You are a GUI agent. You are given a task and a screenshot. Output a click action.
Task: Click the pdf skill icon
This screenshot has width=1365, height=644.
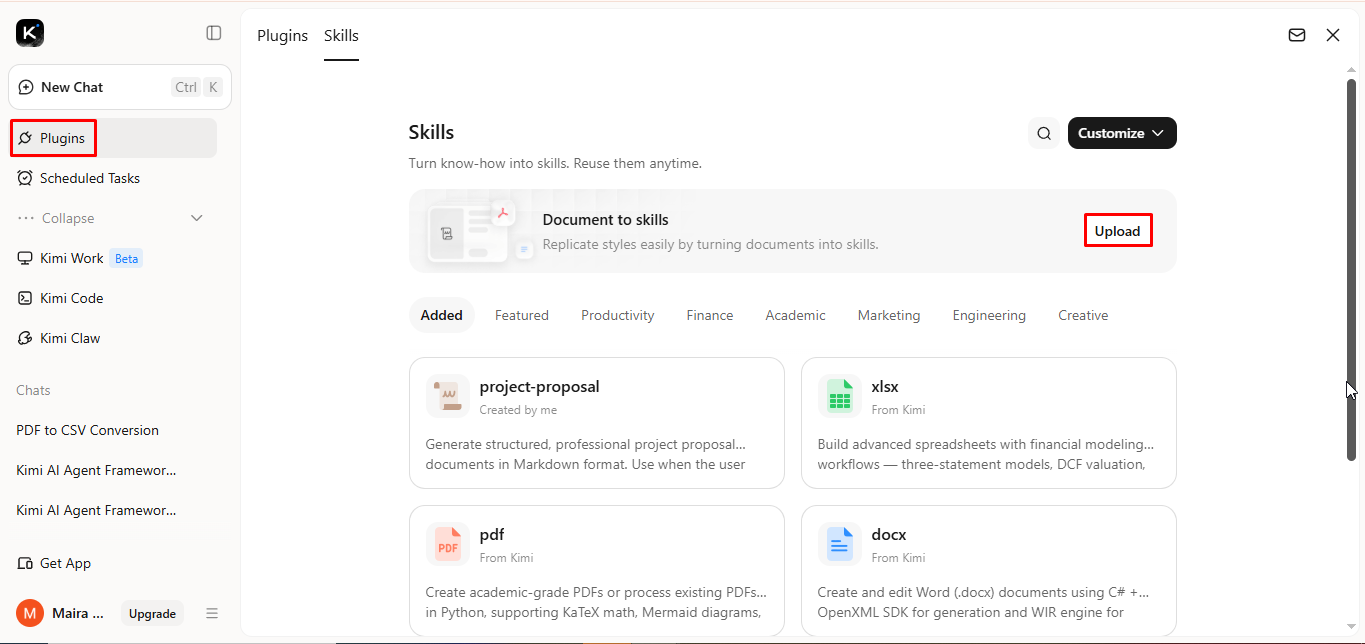(x=447, y=544)
